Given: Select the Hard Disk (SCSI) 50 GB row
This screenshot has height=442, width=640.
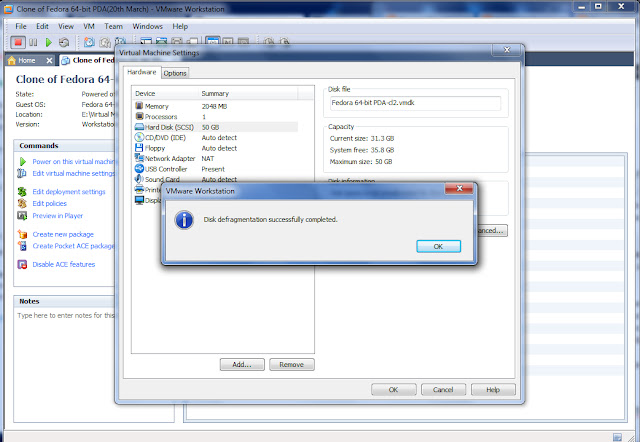Looking at the screenshot, I should point(216,127).
